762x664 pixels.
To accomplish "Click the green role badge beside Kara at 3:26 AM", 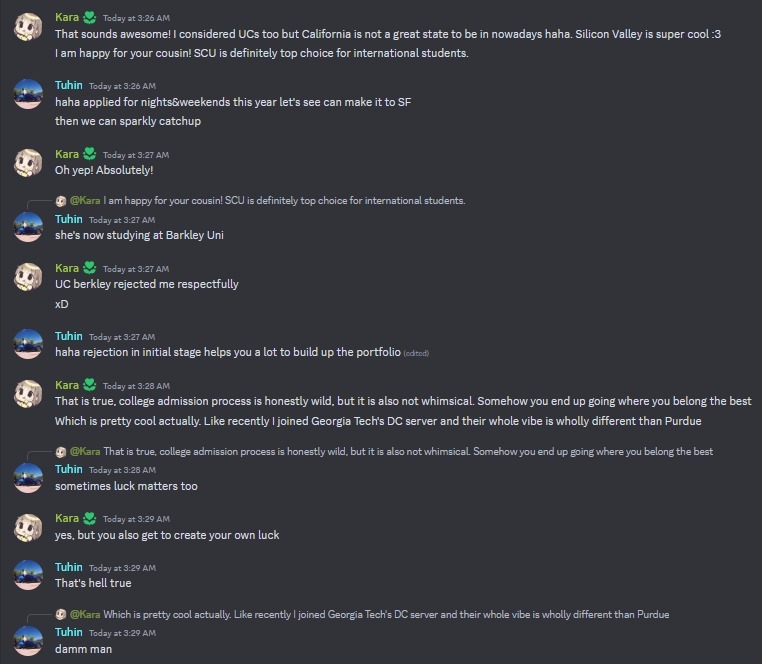I will tap(91, 17).
